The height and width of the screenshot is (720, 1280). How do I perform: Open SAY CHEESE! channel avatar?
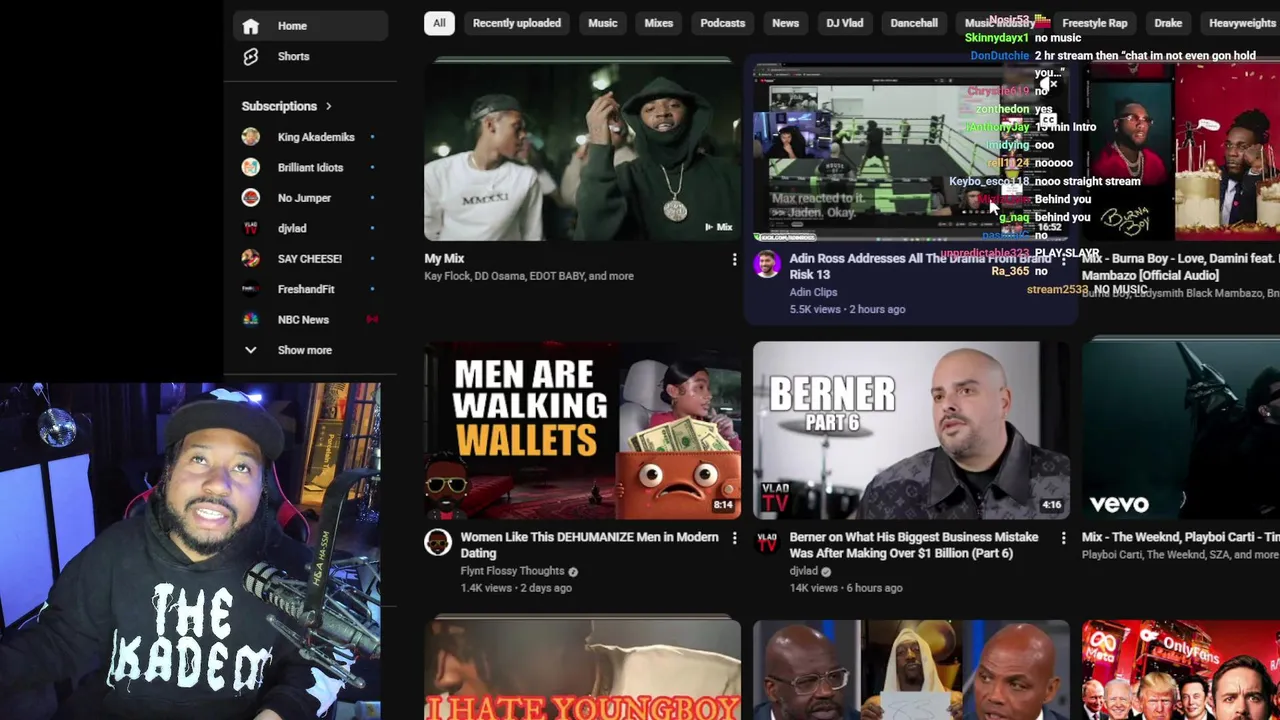click(251, 259)
